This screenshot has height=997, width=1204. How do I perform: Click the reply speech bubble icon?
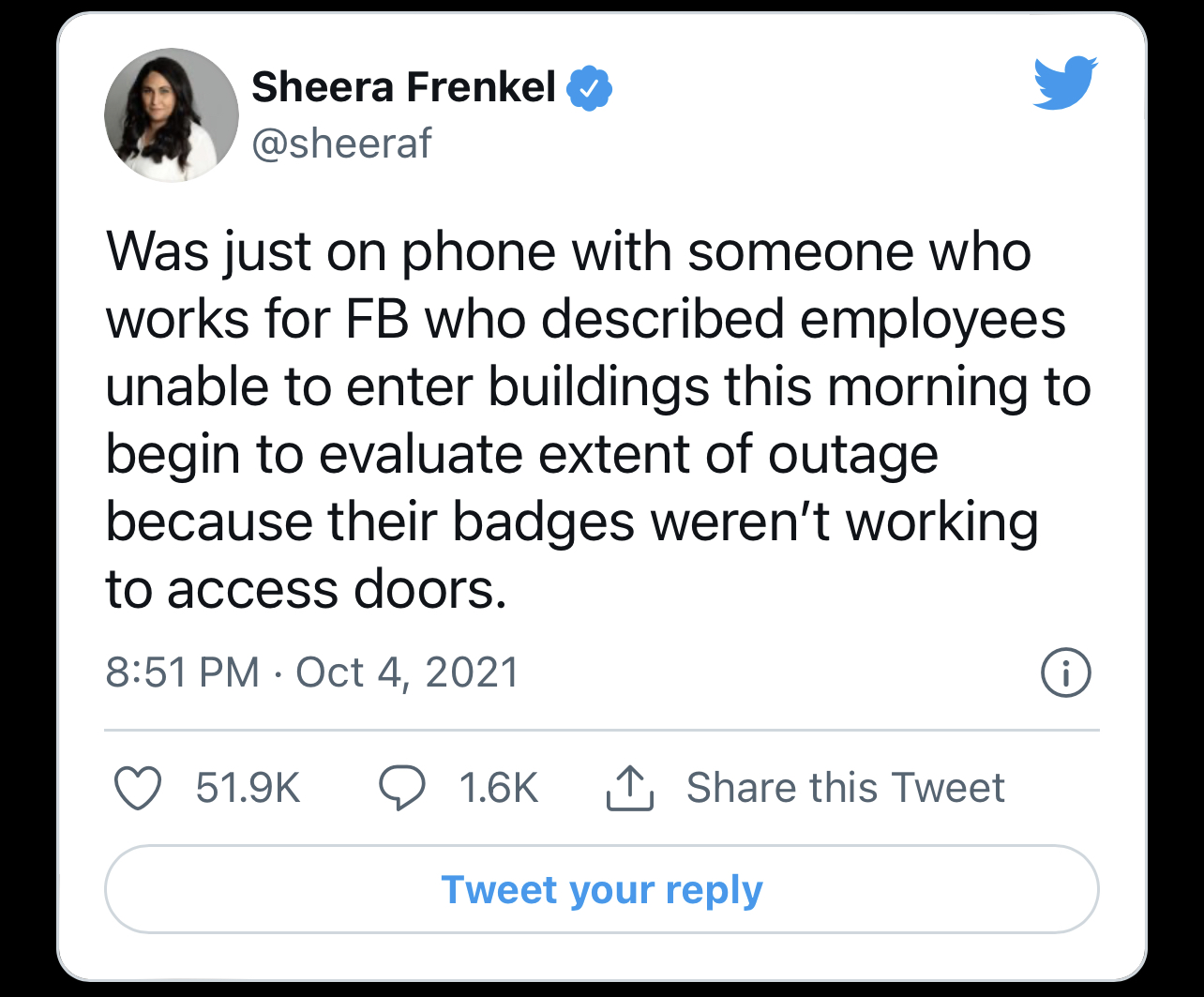click(402, 788)
